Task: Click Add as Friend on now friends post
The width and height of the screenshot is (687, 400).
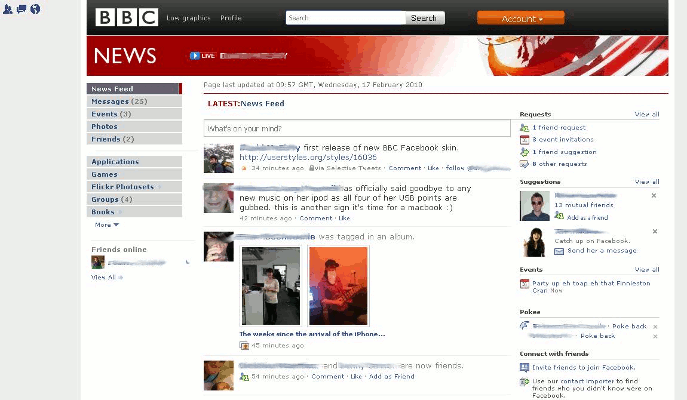Action: point(391,376)
